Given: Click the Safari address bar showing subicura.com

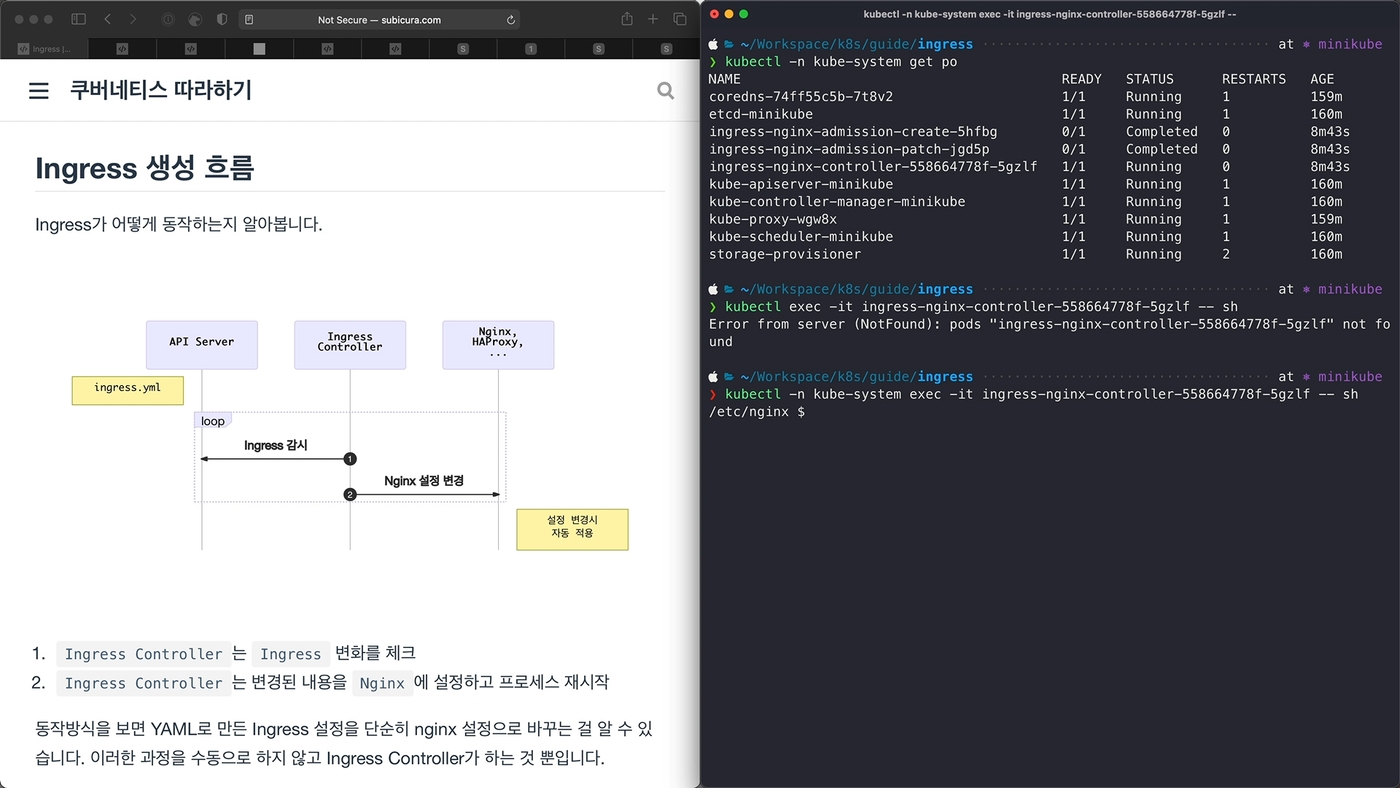Looking at the screenshot, I should click(x=380, y=19).
